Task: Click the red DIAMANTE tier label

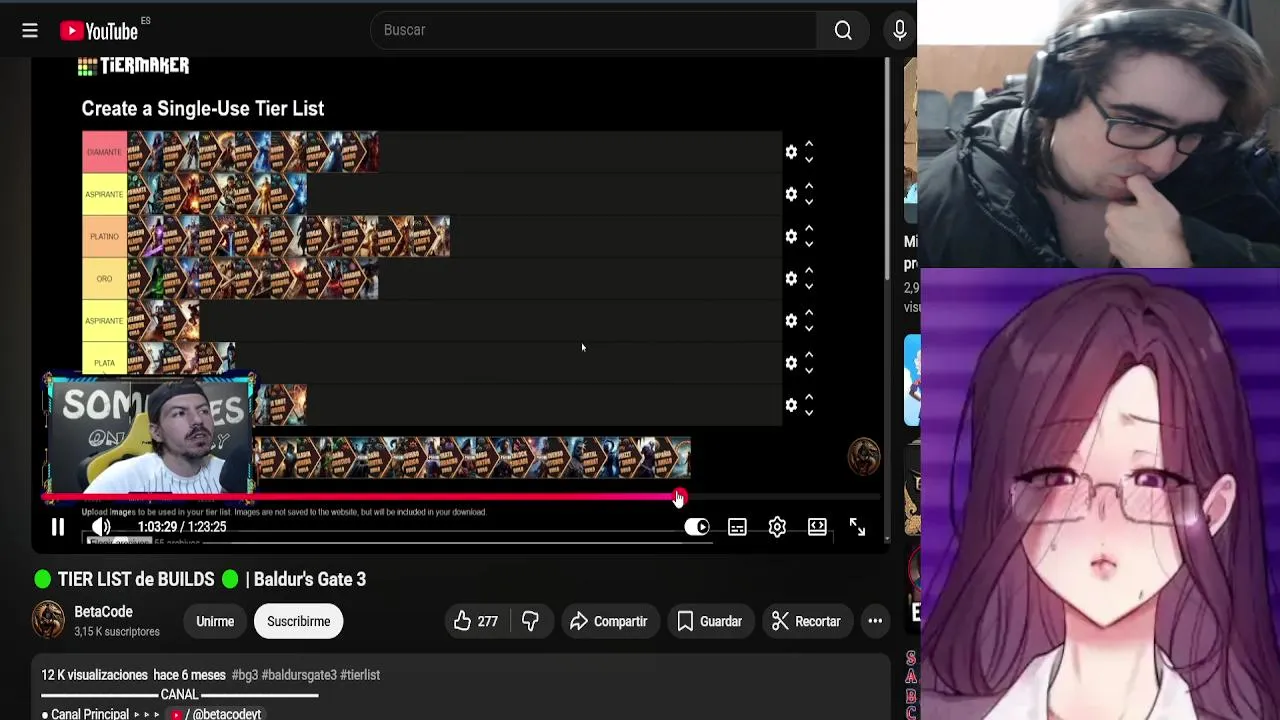Action: 104,152
